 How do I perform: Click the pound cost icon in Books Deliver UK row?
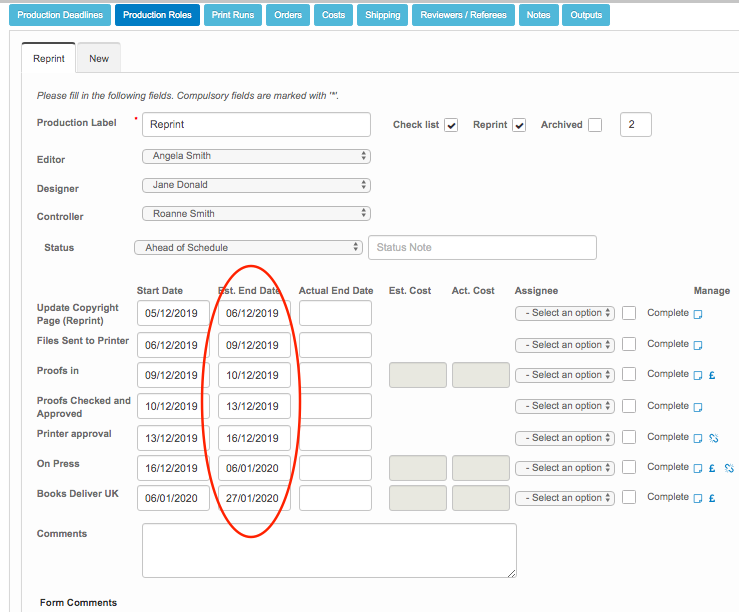coord(712,498)
